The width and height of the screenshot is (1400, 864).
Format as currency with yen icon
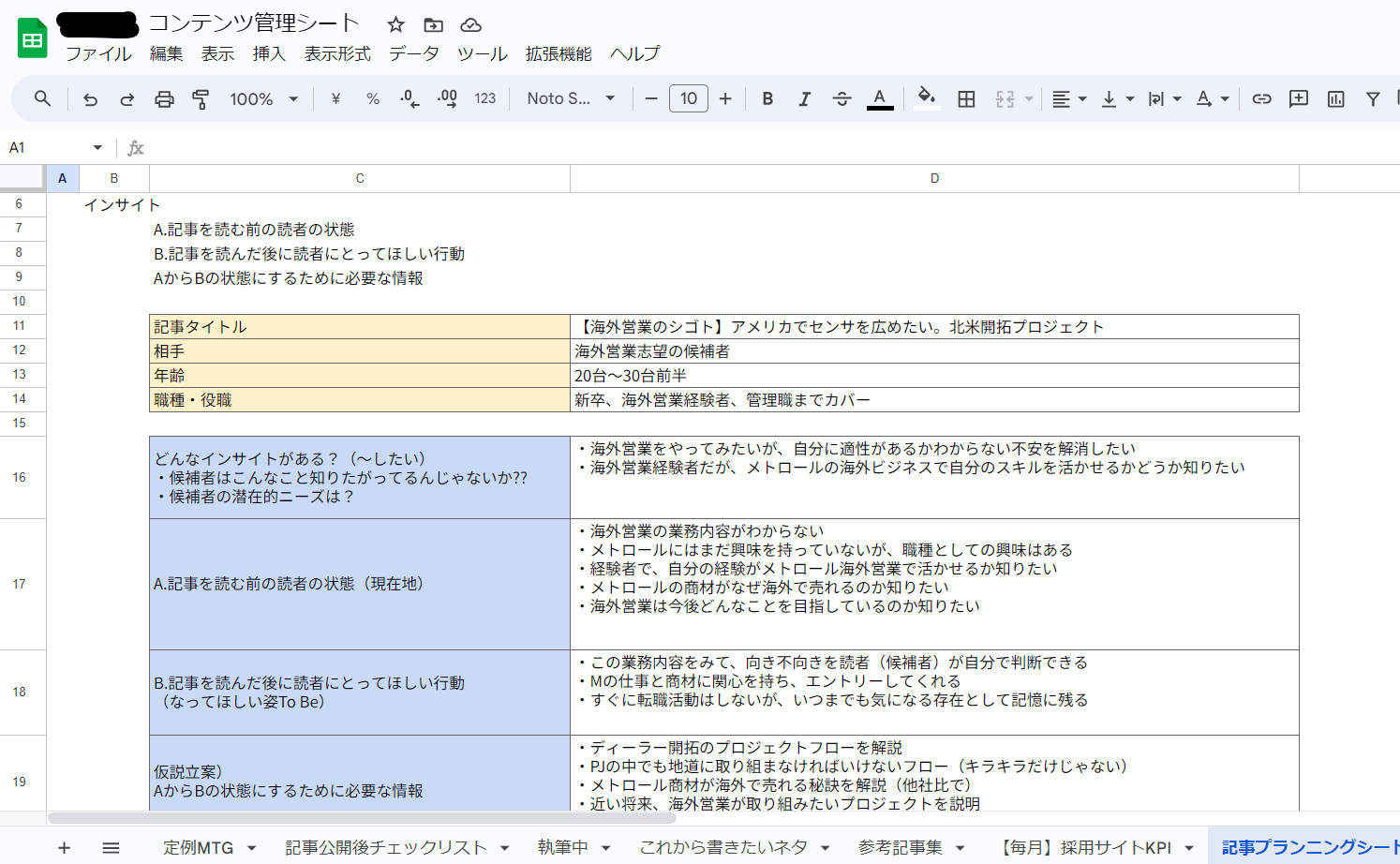[x=335, y=98]
